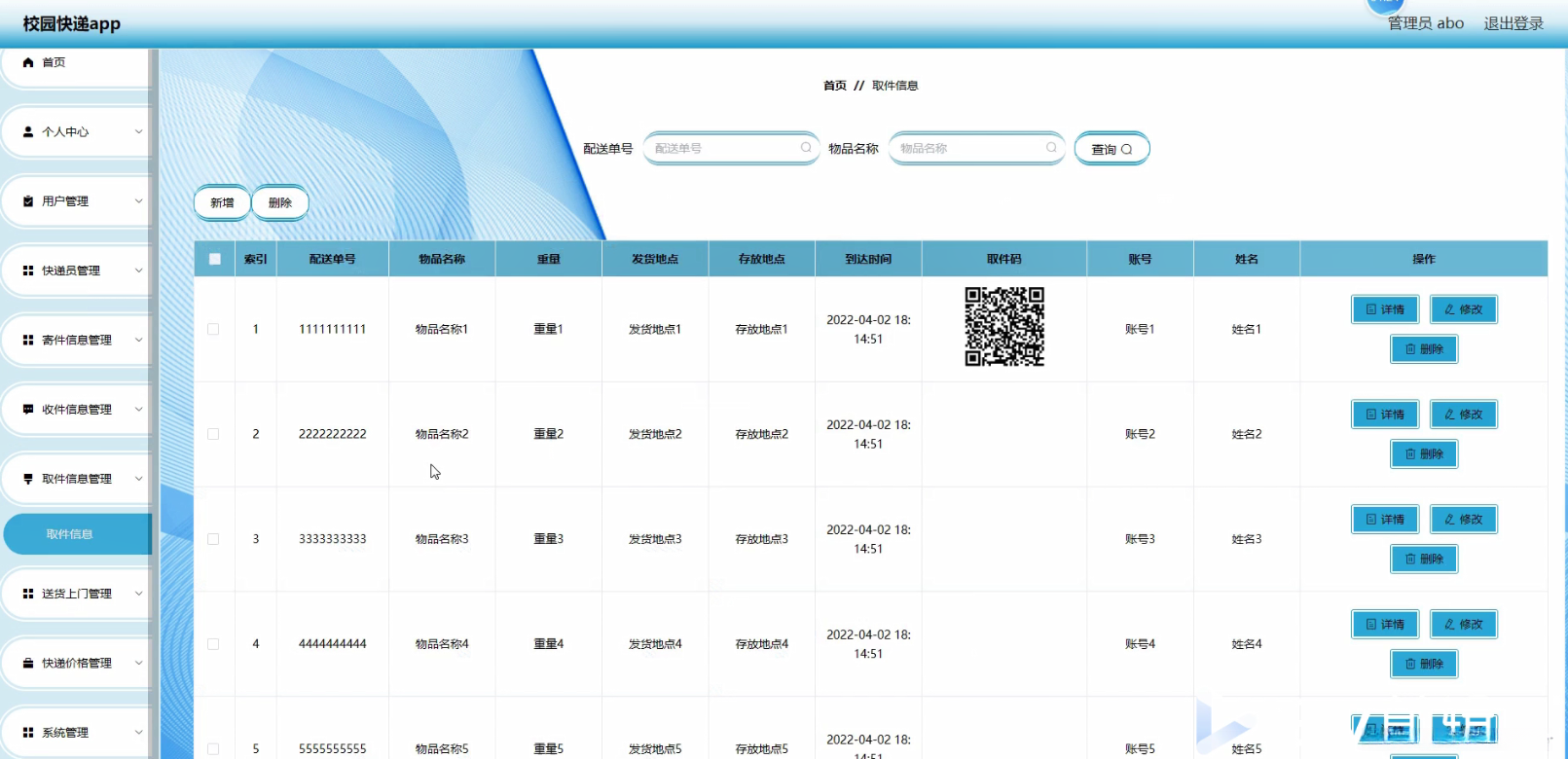Image resolution: width=1568 pixels, height=759 pixels.
Task: Click the grid icon for 寄件信息管理
Action: (28, 340)
